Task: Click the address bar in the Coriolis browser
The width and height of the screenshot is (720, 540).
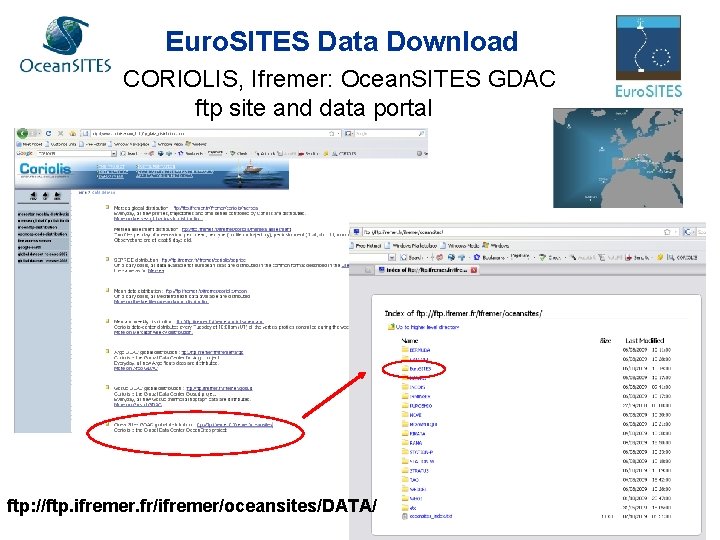Action: point(209,133)
